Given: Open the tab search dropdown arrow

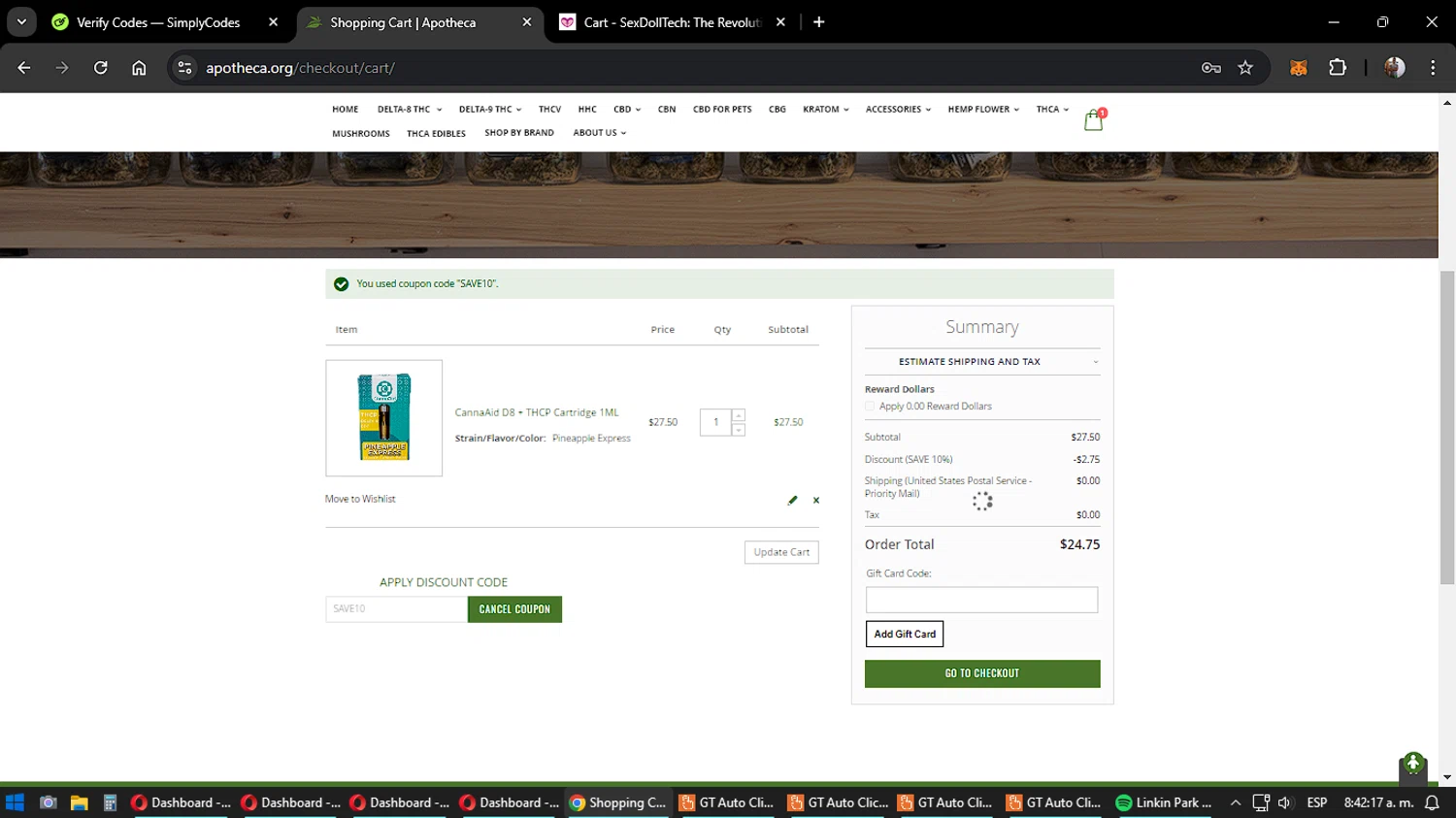Looking at the screenshot, I should 21,22.
